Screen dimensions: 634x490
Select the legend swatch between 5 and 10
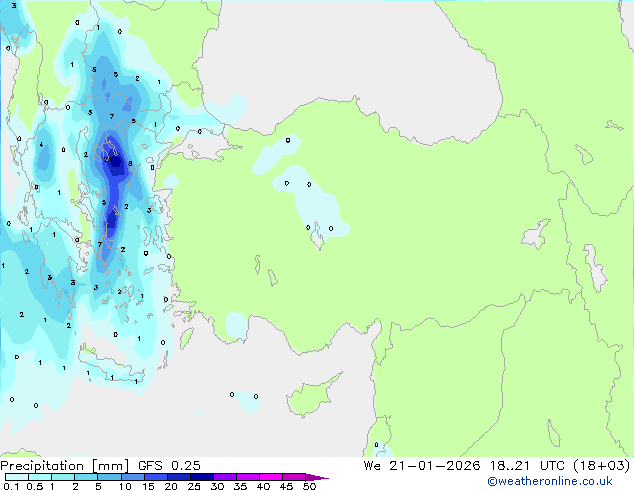click(x=109, y=477)
